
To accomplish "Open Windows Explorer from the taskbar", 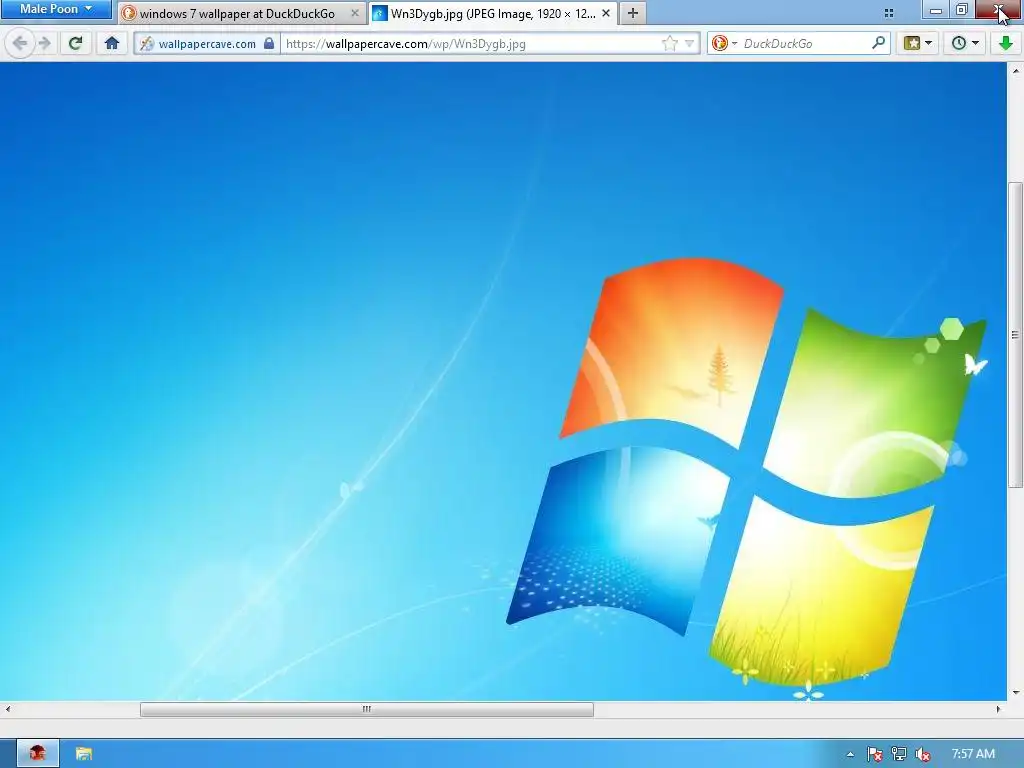I will [x=84, y=754].
